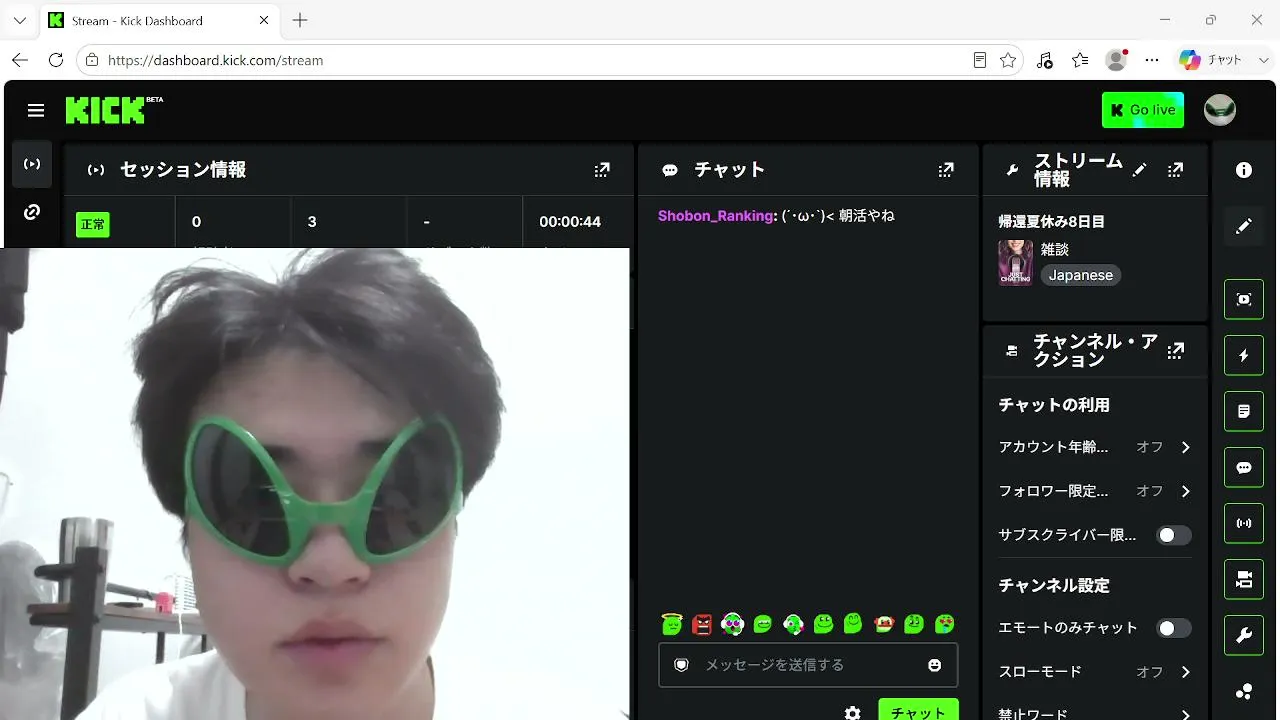Screen dimensions: 1280x720
Task: Open the user avatar profile menu
Action: pyautogui.click(x=1220, y=110)
